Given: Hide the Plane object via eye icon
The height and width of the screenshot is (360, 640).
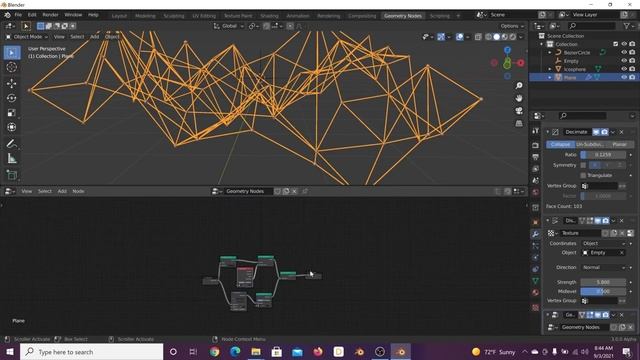Looking at the screenshot, I should (x=624, y=77).
